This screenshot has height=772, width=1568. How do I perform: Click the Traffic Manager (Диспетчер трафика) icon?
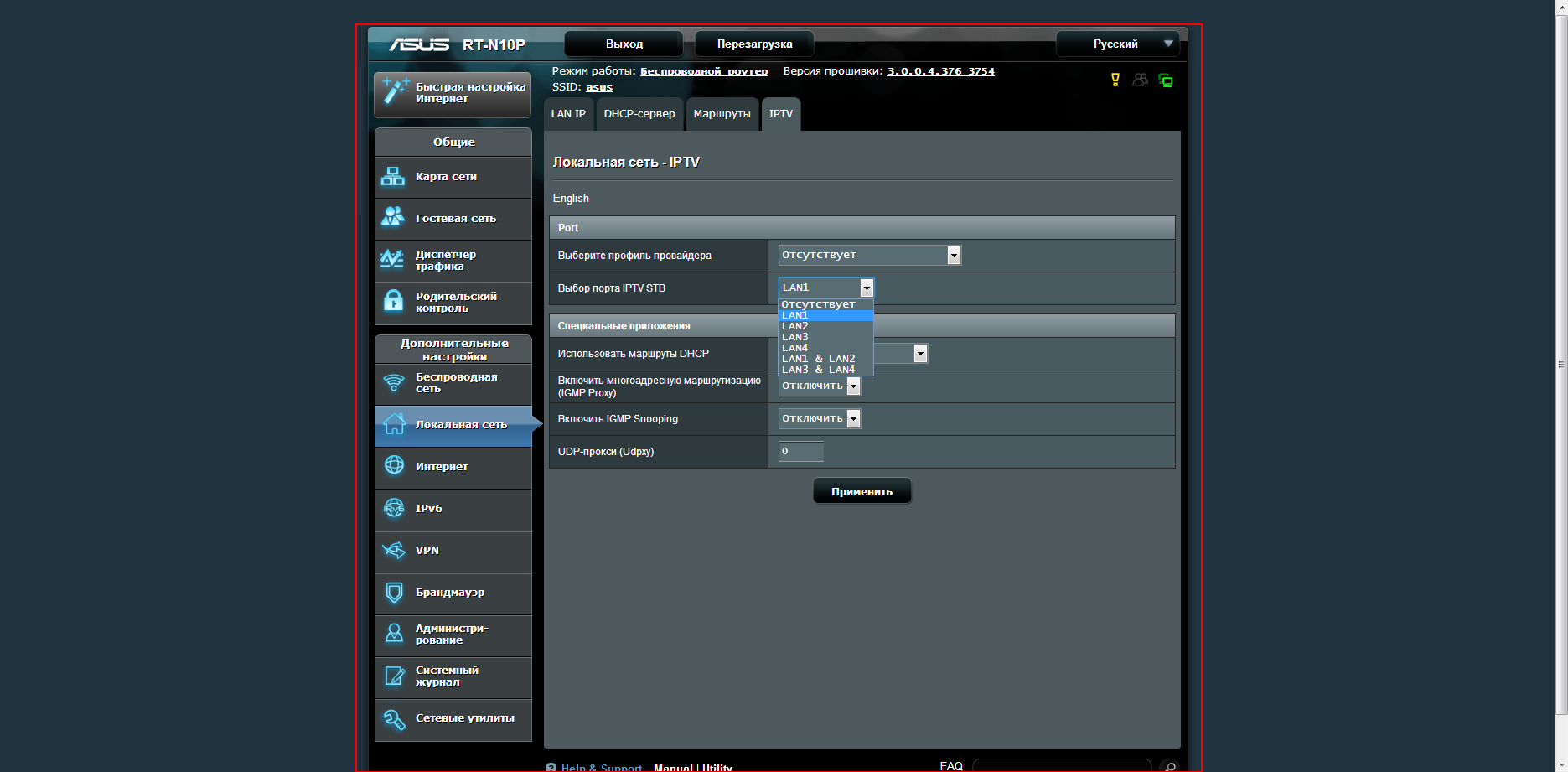tap(392, 259)
